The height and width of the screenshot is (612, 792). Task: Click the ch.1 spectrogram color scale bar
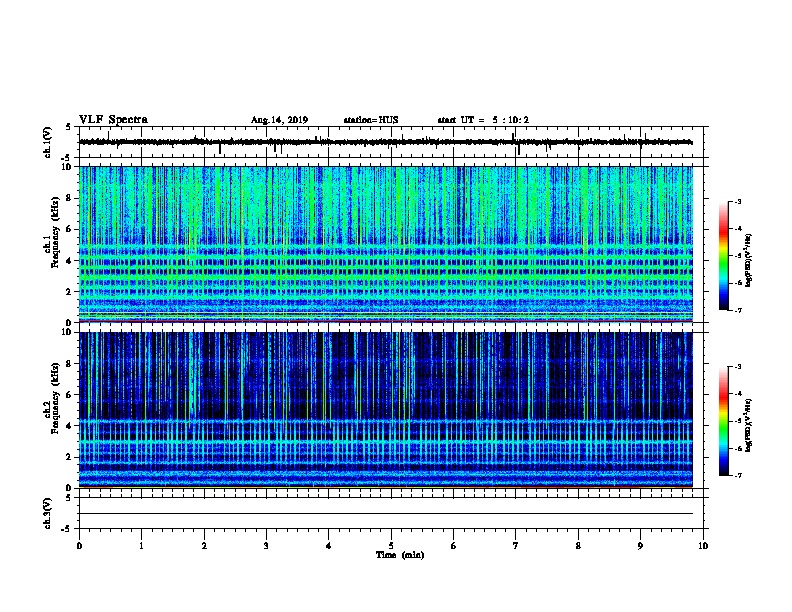[724, 256]
